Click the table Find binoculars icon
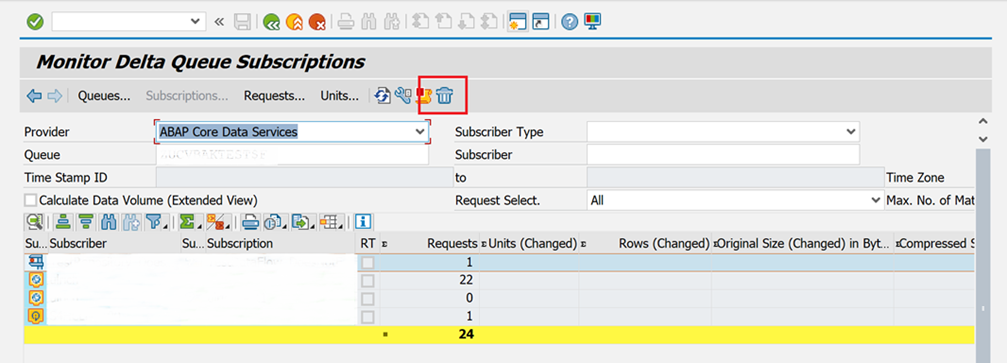This screenshot has width=1007, height=363. 109,222
